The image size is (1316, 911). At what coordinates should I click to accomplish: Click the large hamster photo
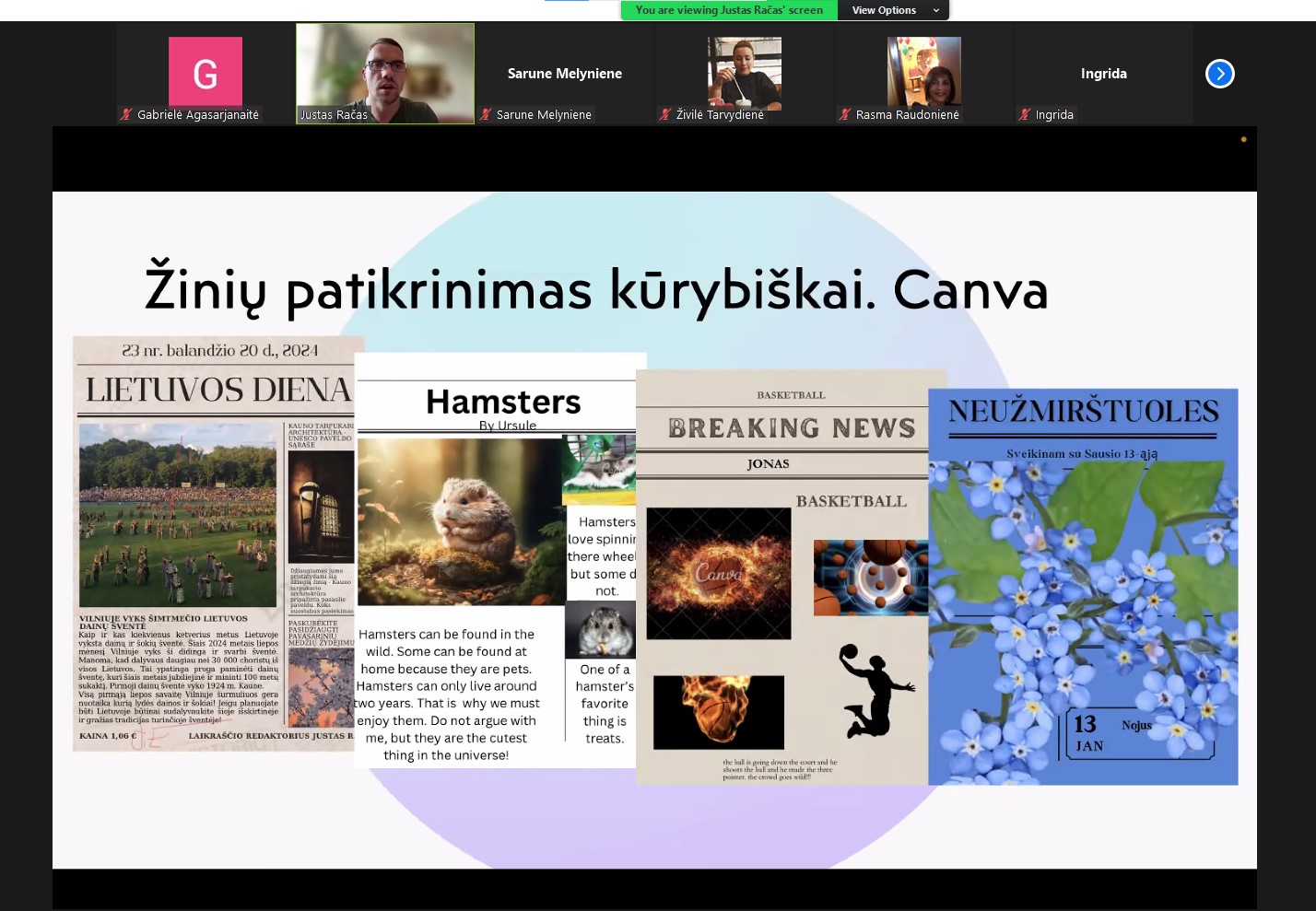pyautogui.click(x=460, y=521)
